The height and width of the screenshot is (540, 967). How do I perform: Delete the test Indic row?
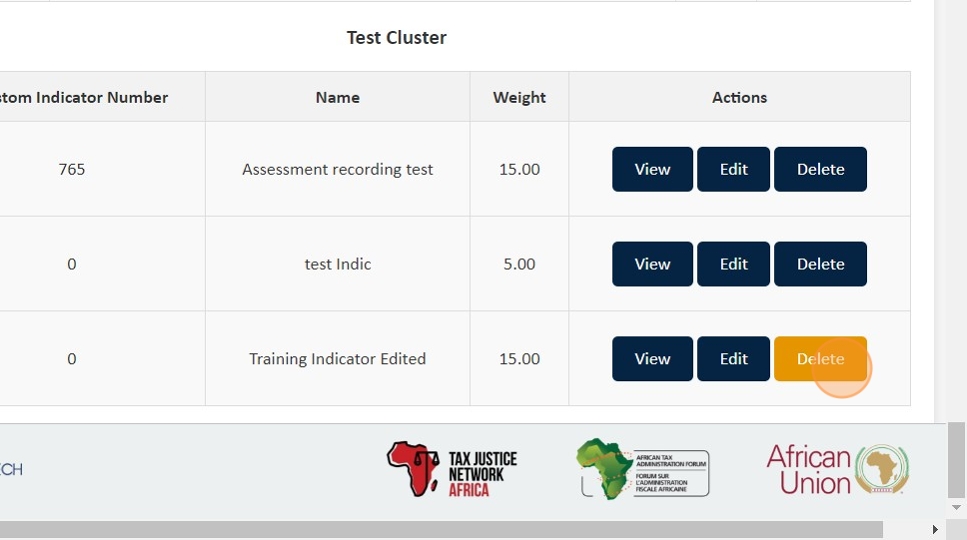(x=820, y=264)
